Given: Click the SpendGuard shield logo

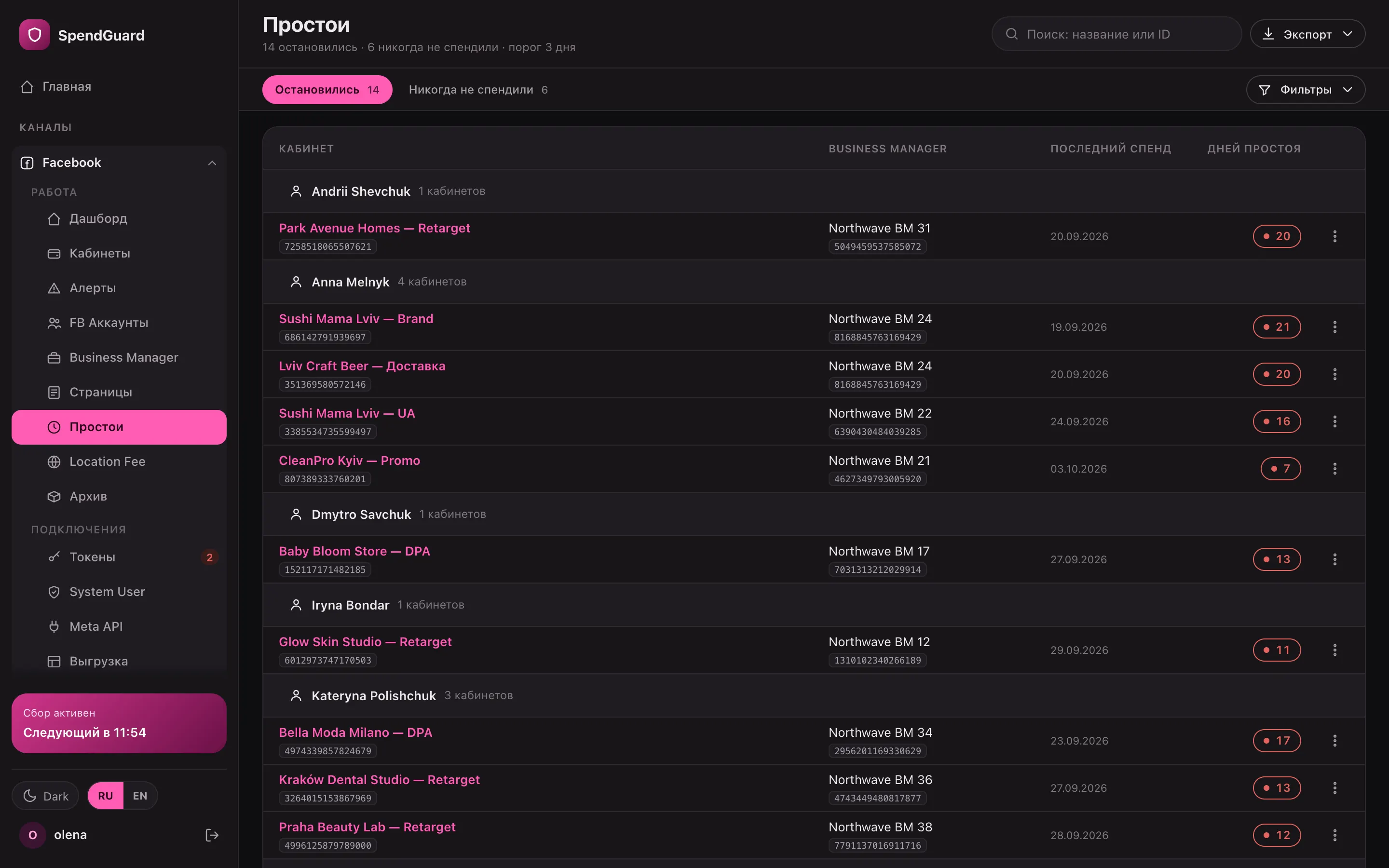Looking at the screenshot, I should (x=34, y=35).
